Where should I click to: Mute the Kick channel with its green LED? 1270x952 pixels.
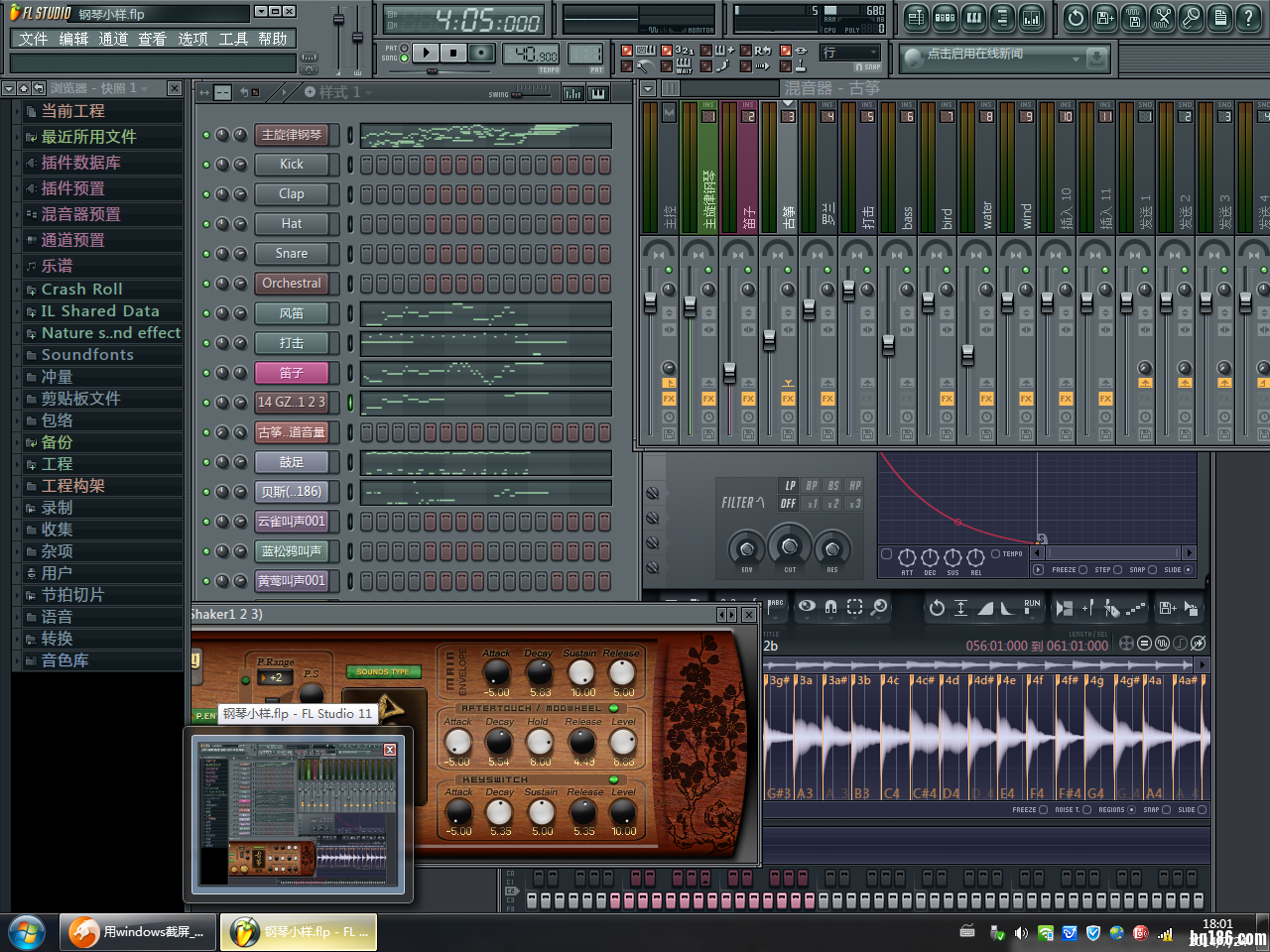pyautogui.click(x=206, y=165)
